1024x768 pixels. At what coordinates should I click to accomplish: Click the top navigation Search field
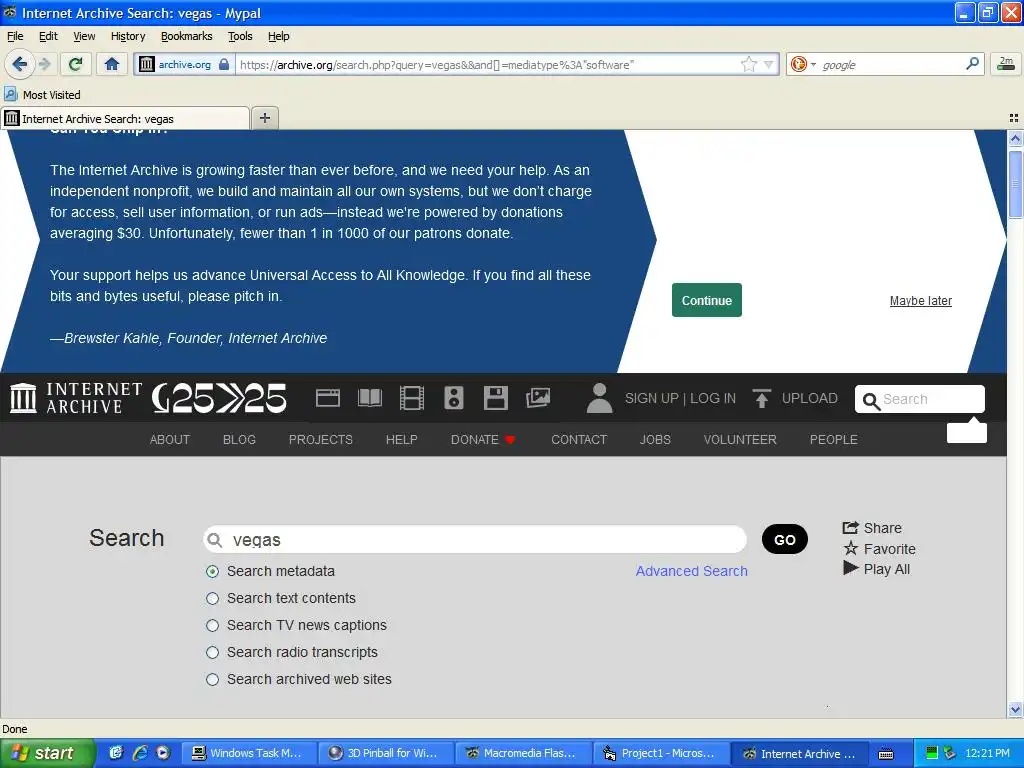920,399
